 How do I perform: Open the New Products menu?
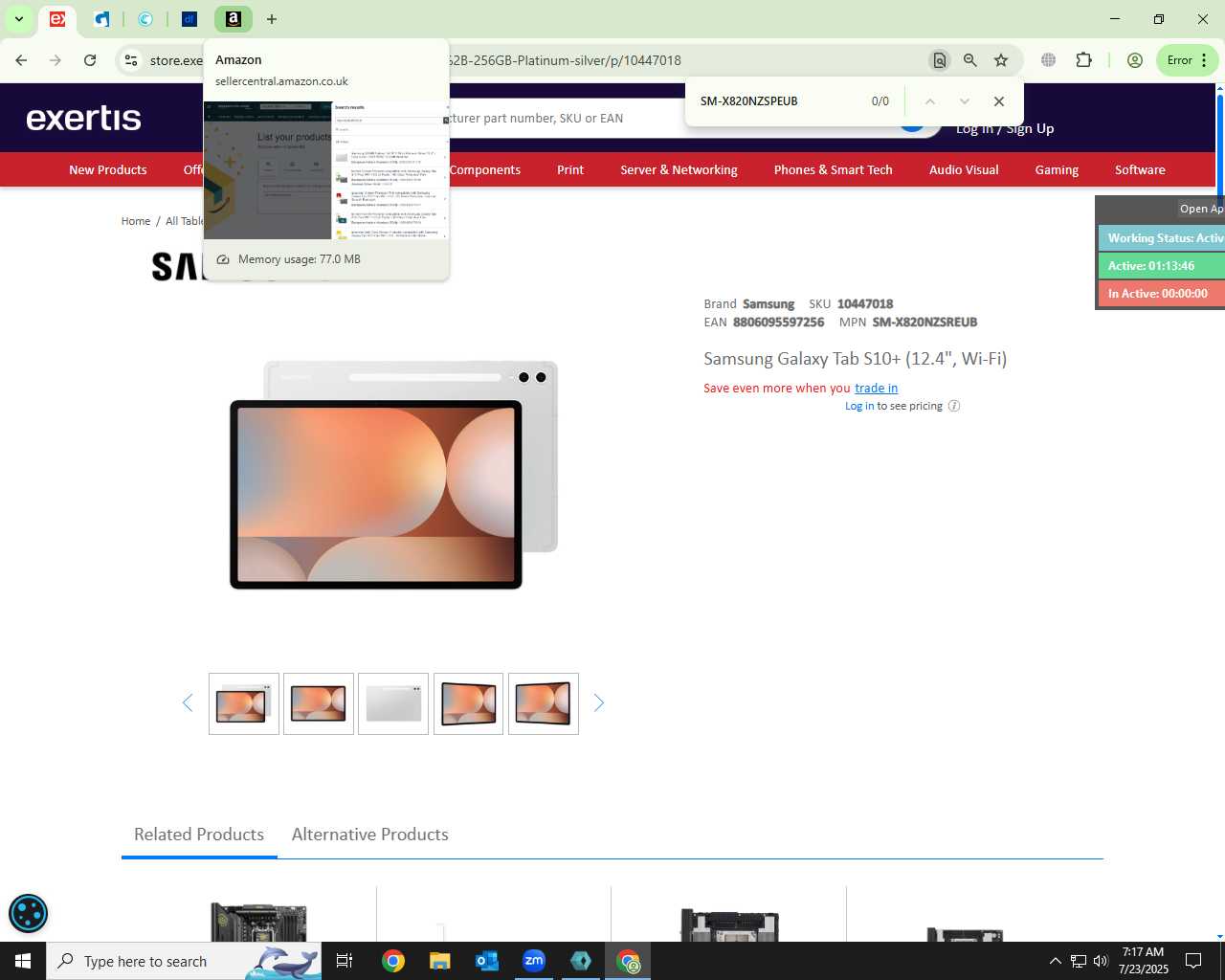(x=108, y=169)
